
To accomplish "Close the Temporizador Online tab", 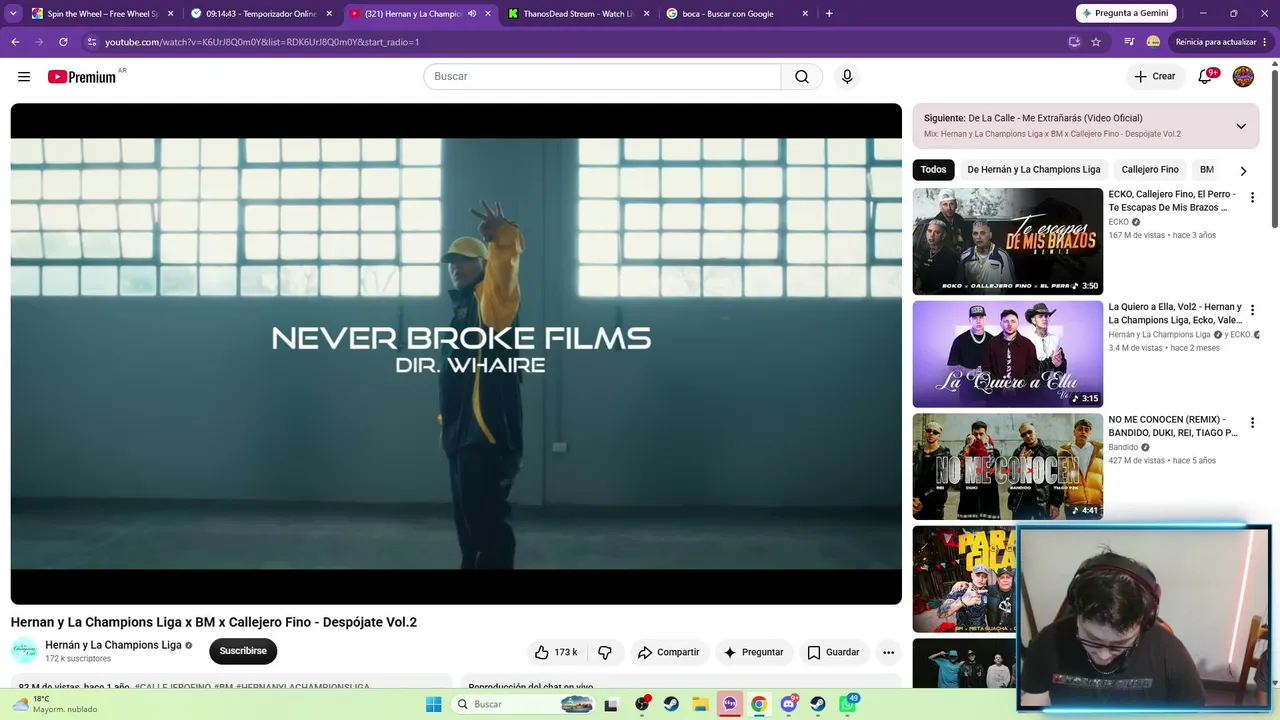I will (x=329, y=14).
